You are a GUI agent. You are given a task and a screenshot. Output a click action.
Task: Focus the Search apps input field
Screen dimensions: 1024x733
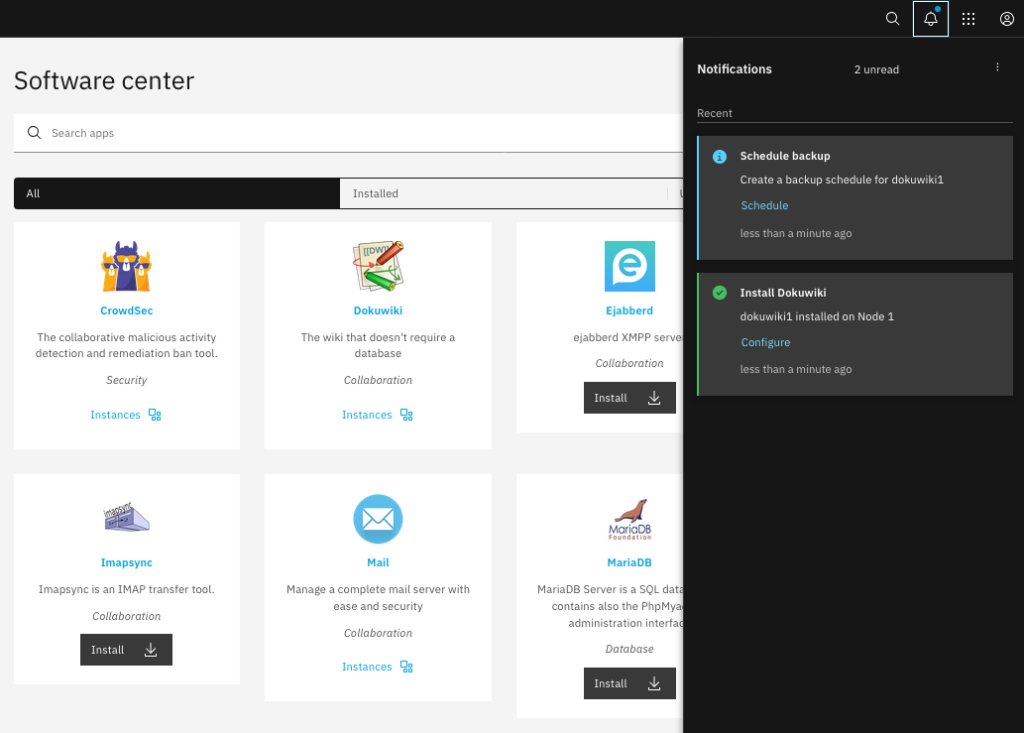tap(348, 133)
